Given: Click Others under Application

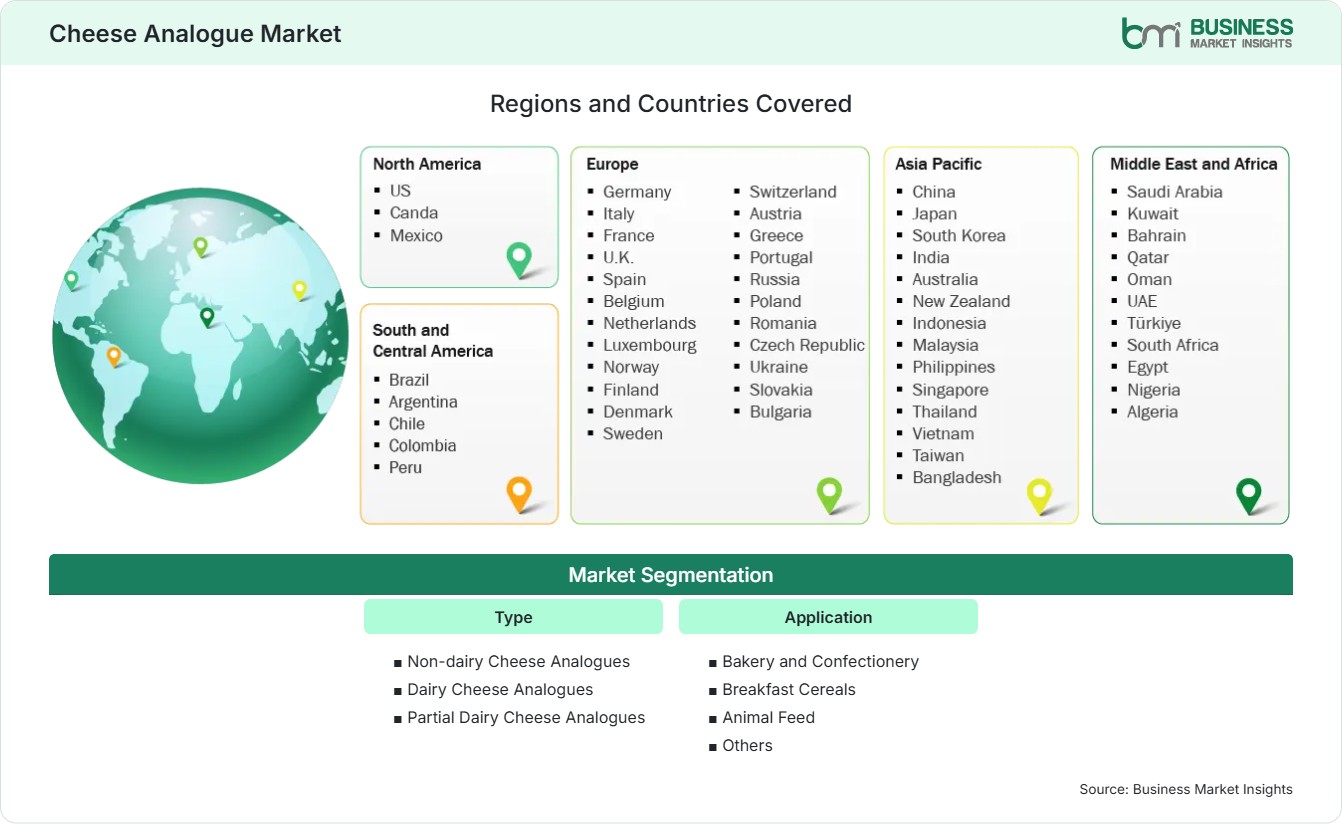Looking at the screenshot, I should [747, 745].
